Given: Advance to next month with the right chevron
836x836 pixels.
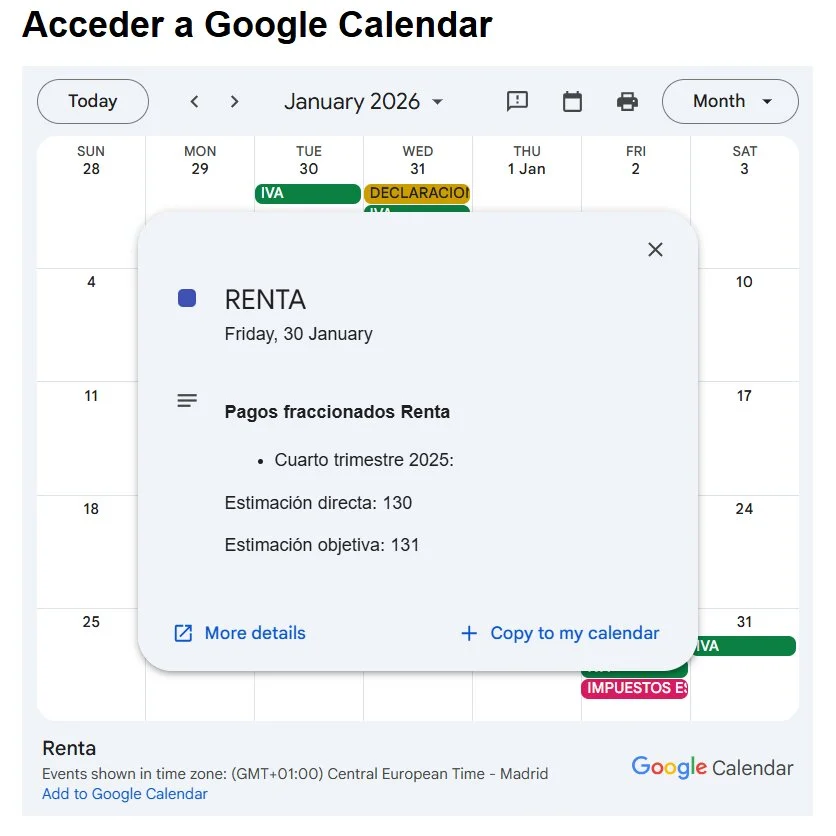Looking at the screenshot, I should click(234, 101).
